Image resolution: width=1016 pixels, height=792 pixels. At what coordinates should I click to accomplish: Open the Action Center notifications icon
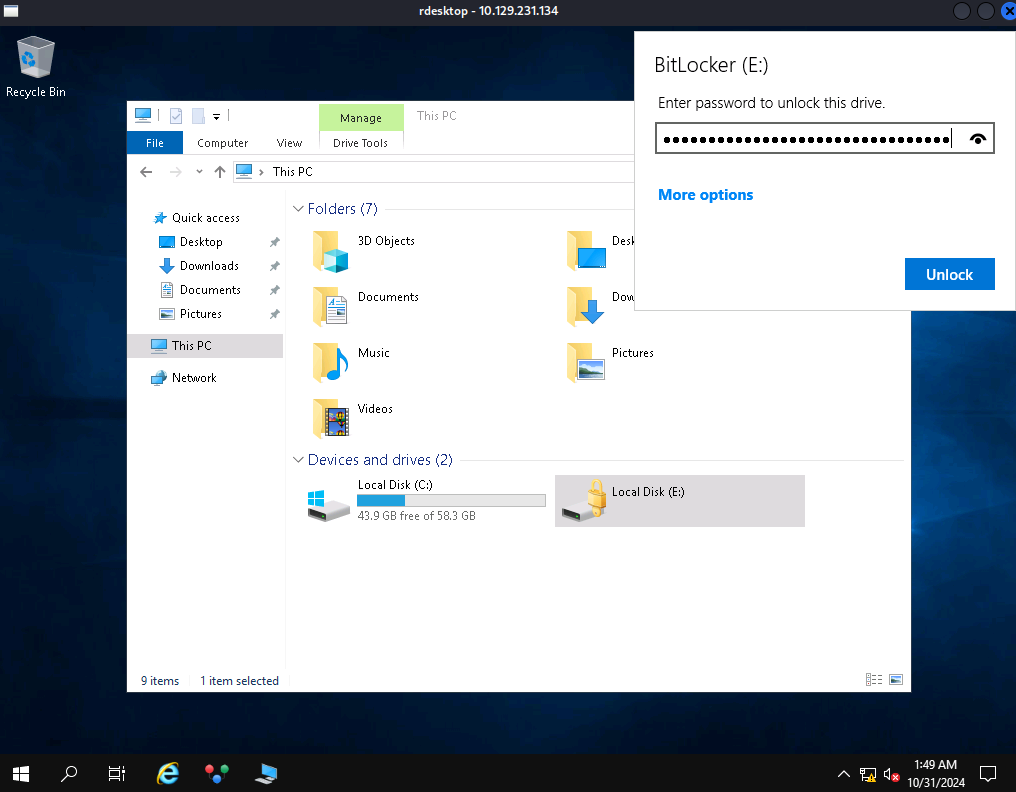pos(987,773)
